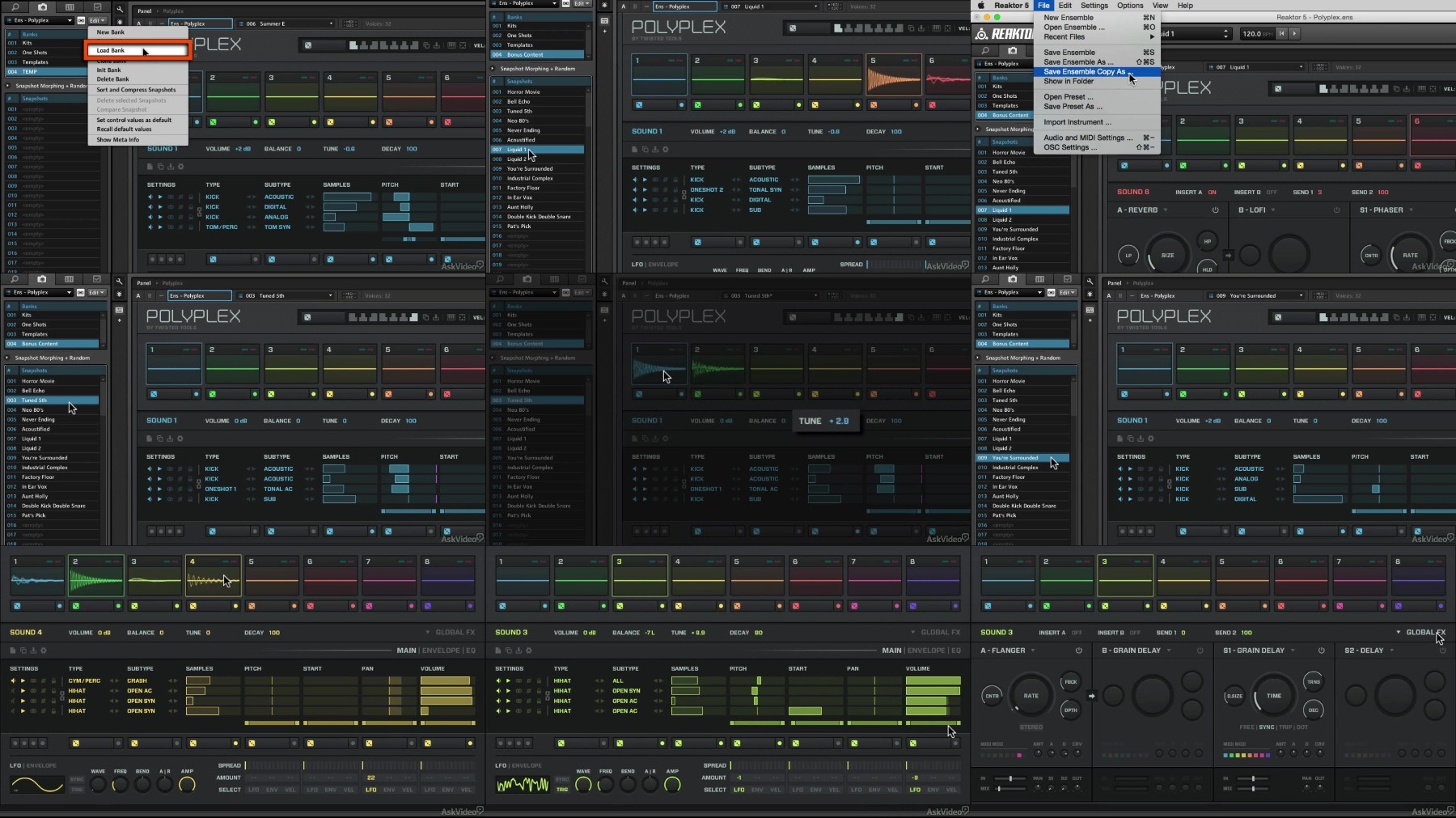The width and height of the screenshot is (1456, 818).
Task: Open Settings in the macOS menu bar
Action: click(x=1094, y=5)
